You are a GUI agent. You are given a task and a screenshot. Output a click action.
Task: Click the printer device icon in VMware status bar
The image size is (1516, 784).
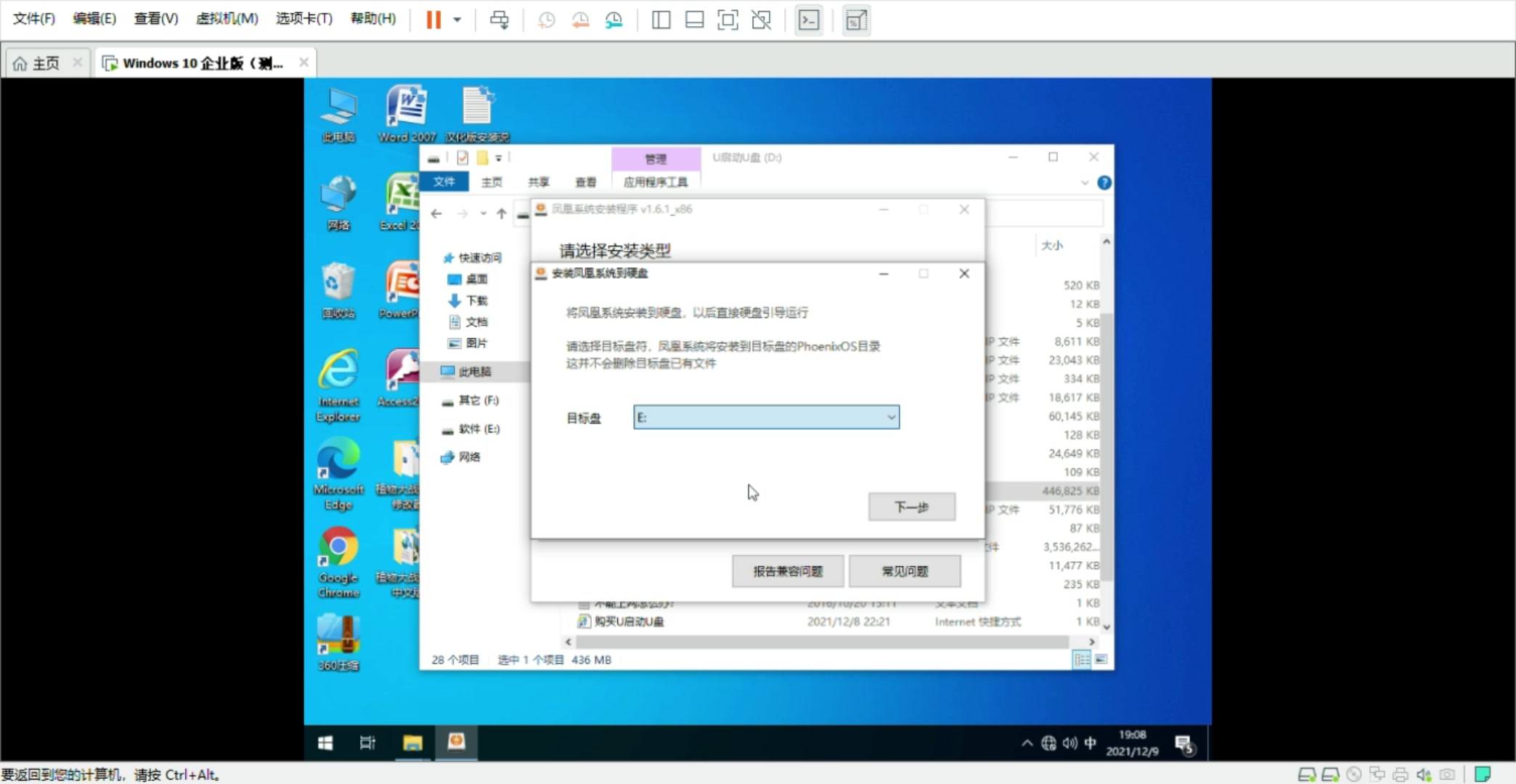(x=1401, y=775)
